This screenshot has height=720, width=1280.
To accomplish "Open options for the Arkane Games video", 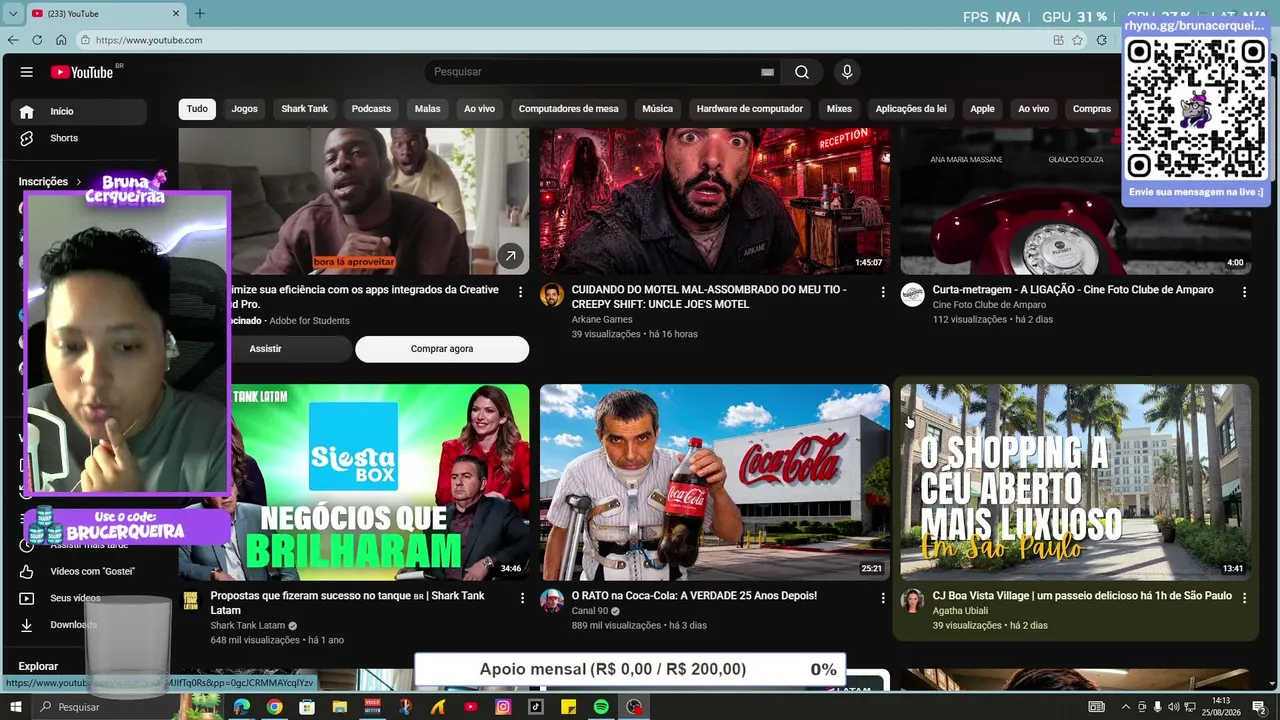I will coord(883,292).
